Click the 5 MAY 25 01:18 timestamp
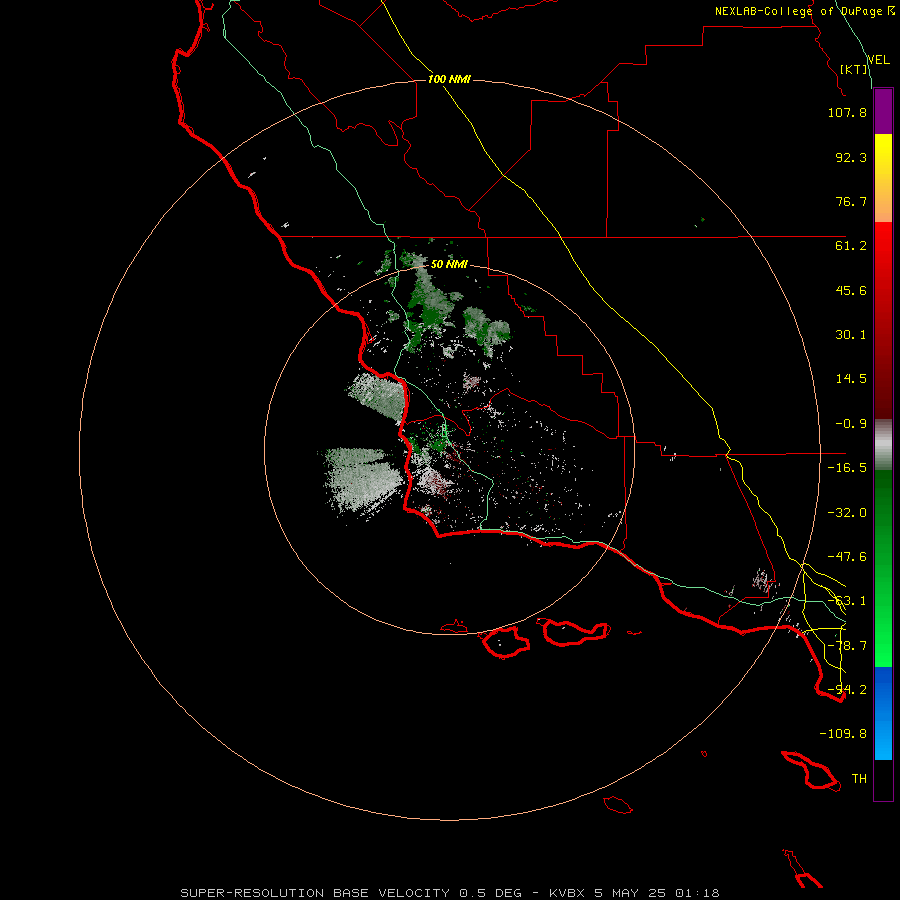 659,893
